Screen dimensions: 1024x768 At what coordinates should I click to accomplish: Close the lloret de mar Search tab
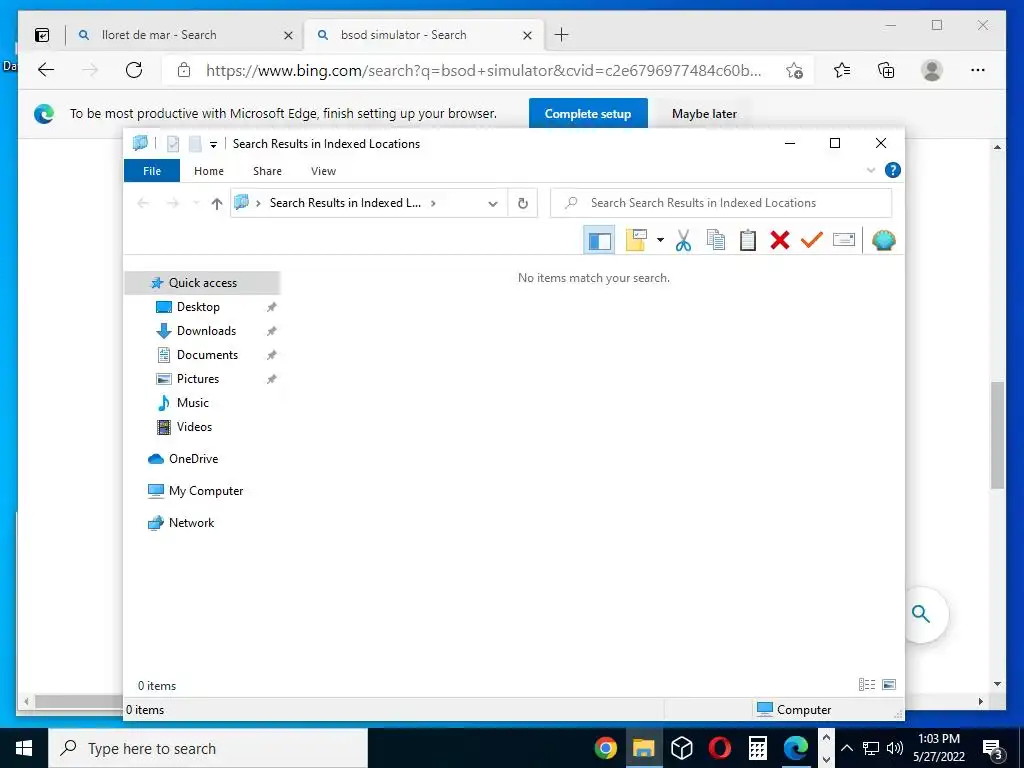[288, 35]
